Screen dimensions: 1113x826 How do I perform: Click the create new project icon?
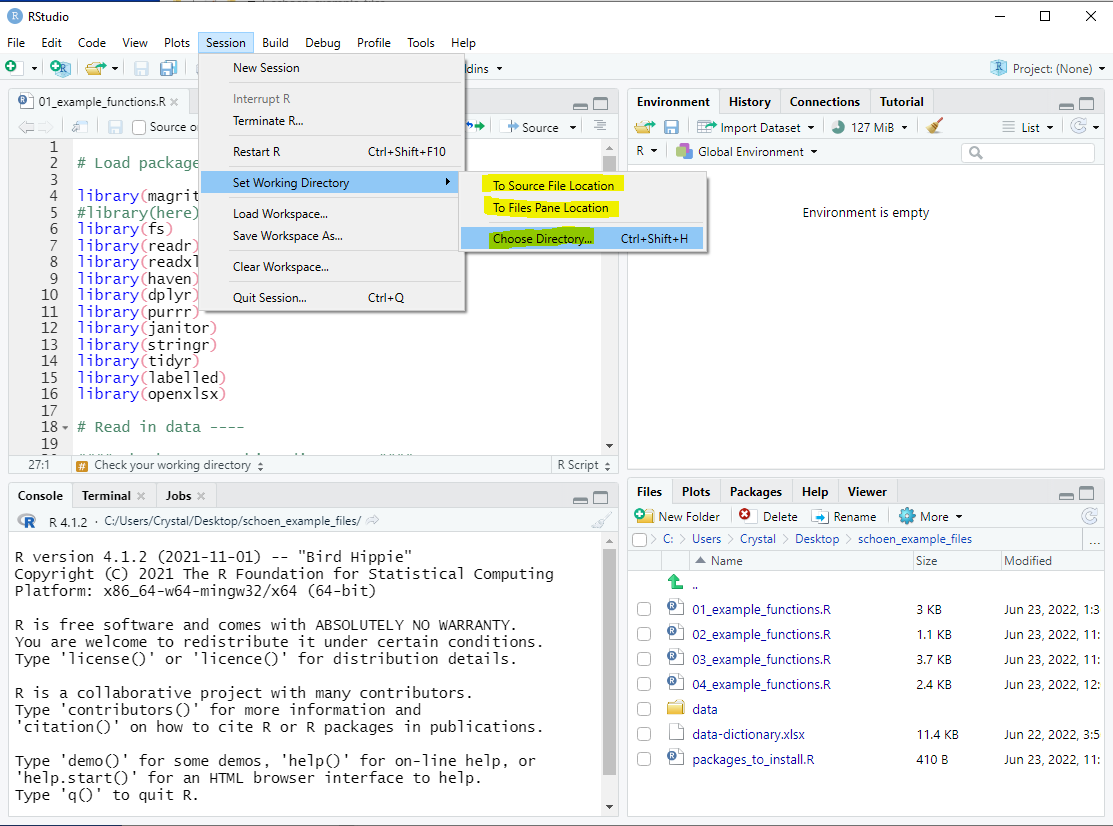[x=60, y=68]
